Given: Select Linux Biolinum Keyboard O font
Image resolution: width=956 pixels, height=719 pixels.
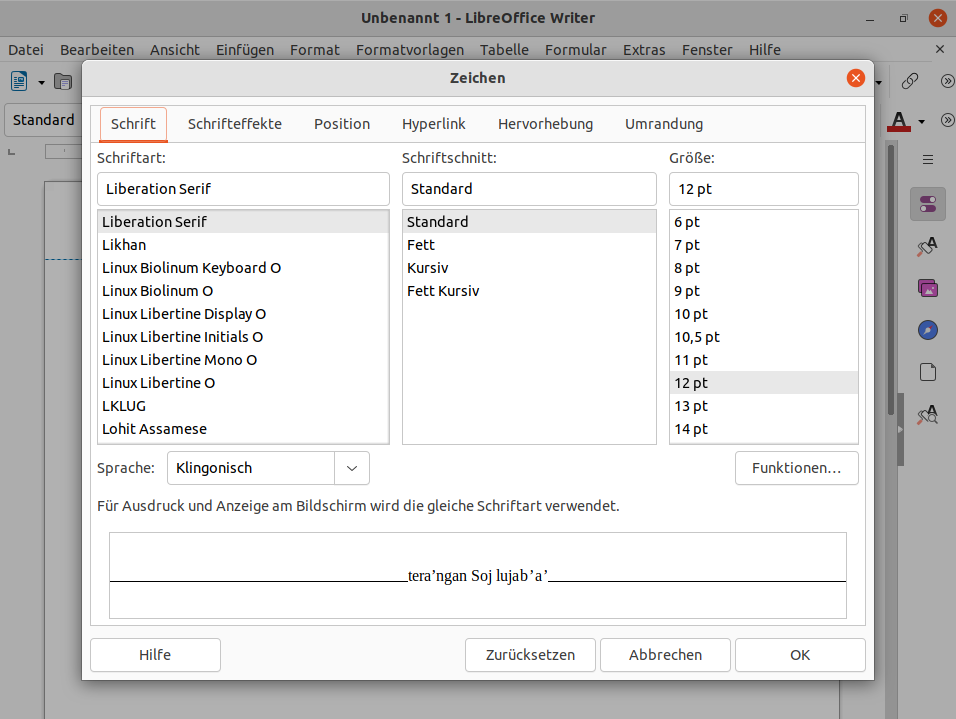Looking at the screenshot, I should (x=243, y=268).
